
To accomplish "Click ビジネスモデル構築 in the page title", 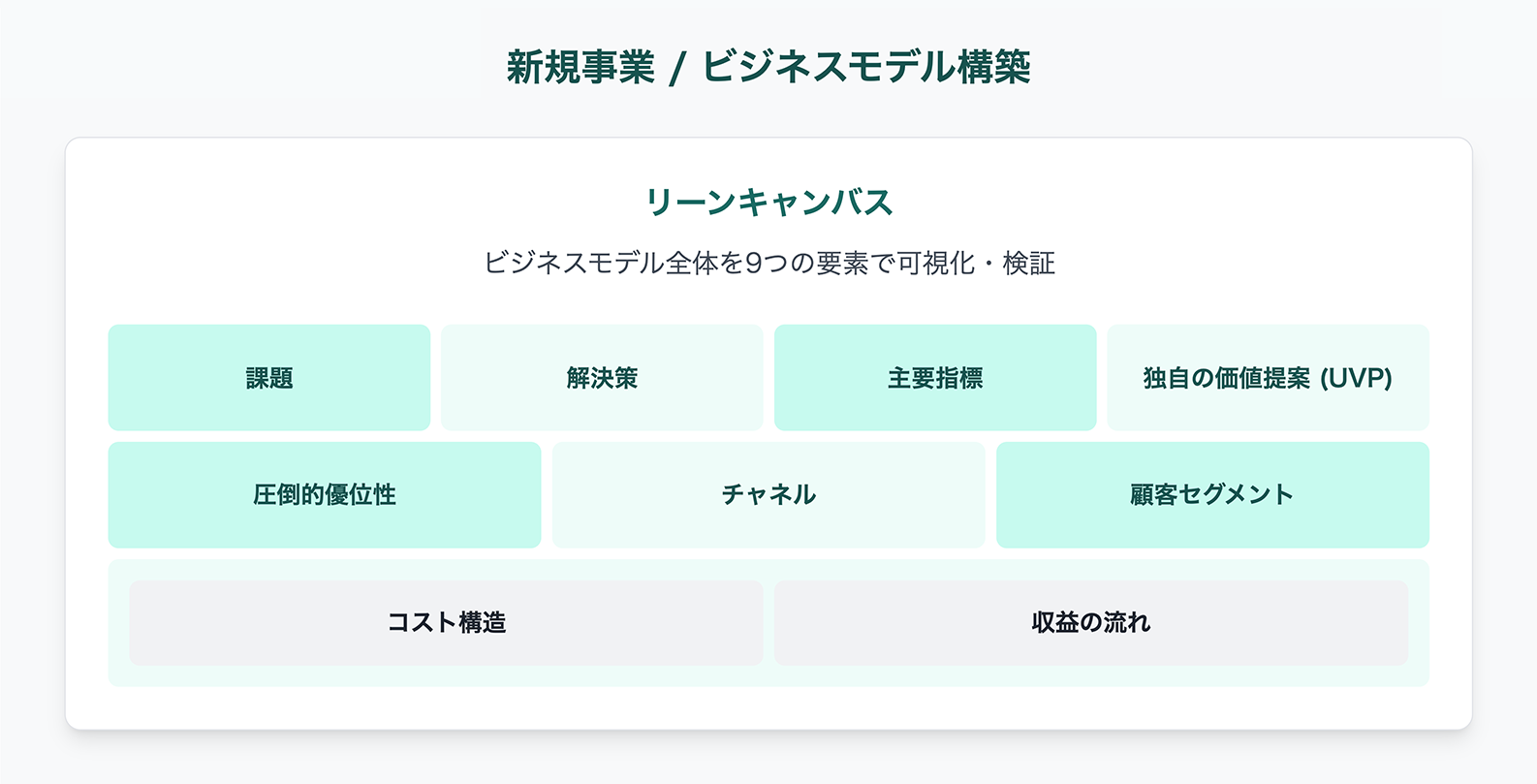I will point(865,68).
